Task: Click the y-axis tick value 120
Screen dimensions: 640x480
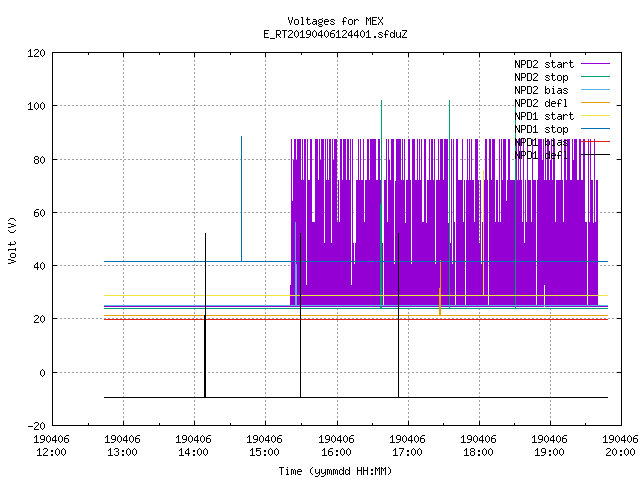Action: [x=36, y=53]
